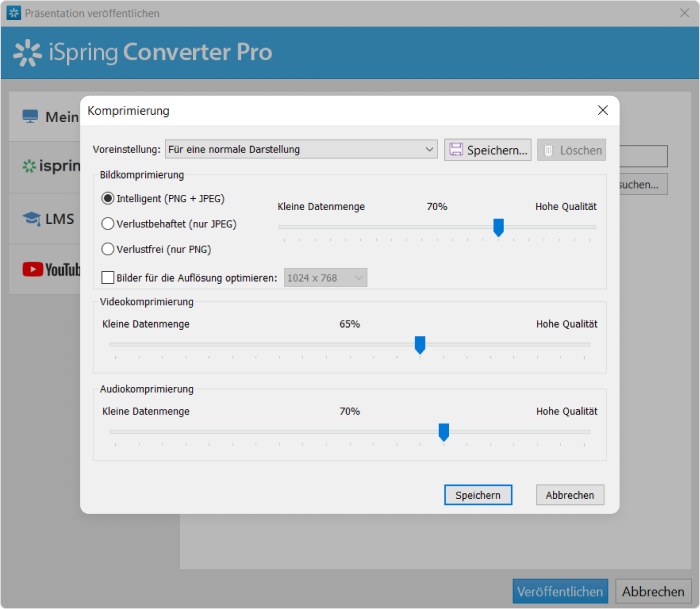The height and width of the screenshot is (609, 700).
Task: Click the Videokomprimierung slider handle at 65%
Action: tap(420, 345)
